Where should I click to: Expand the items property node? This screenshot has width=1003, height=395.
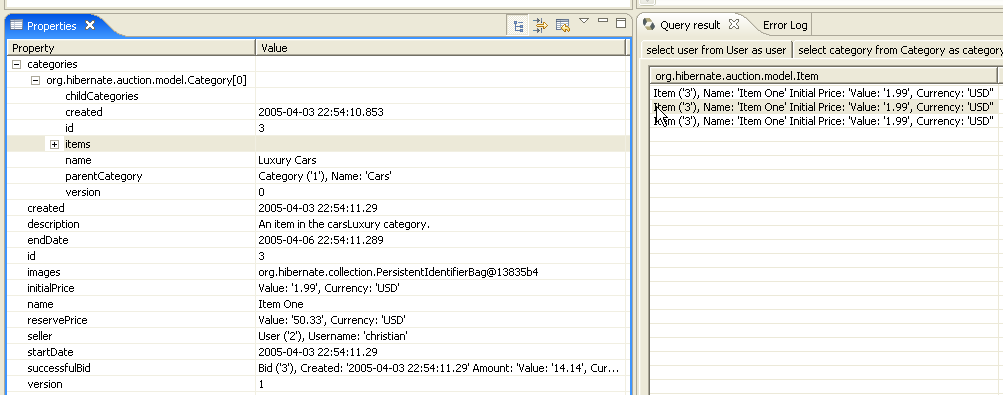point(54,144)
